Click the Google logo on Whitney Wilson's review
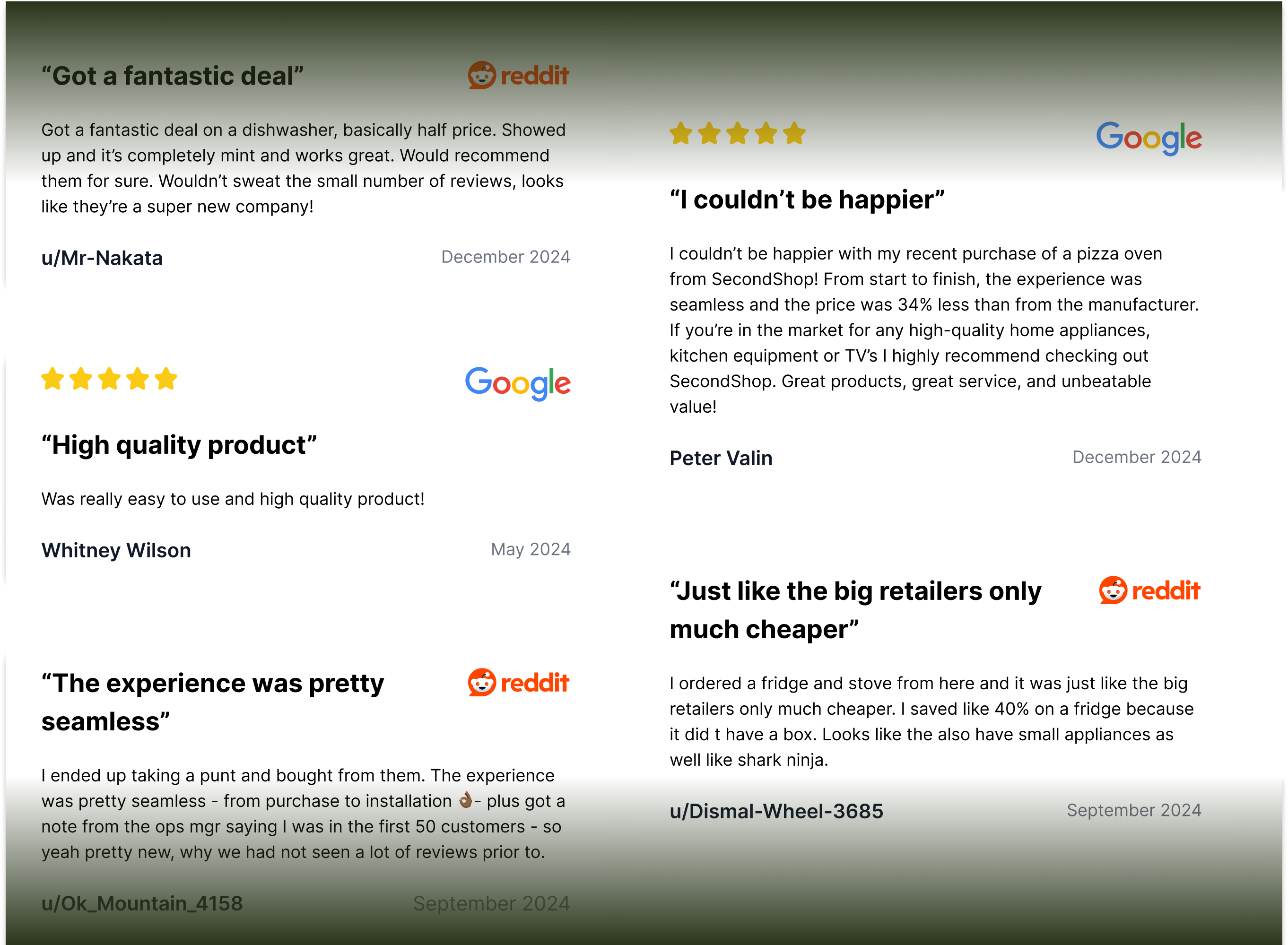This screenshot has width=1288, height=945. pyautogui.click(x=518, y=383)
